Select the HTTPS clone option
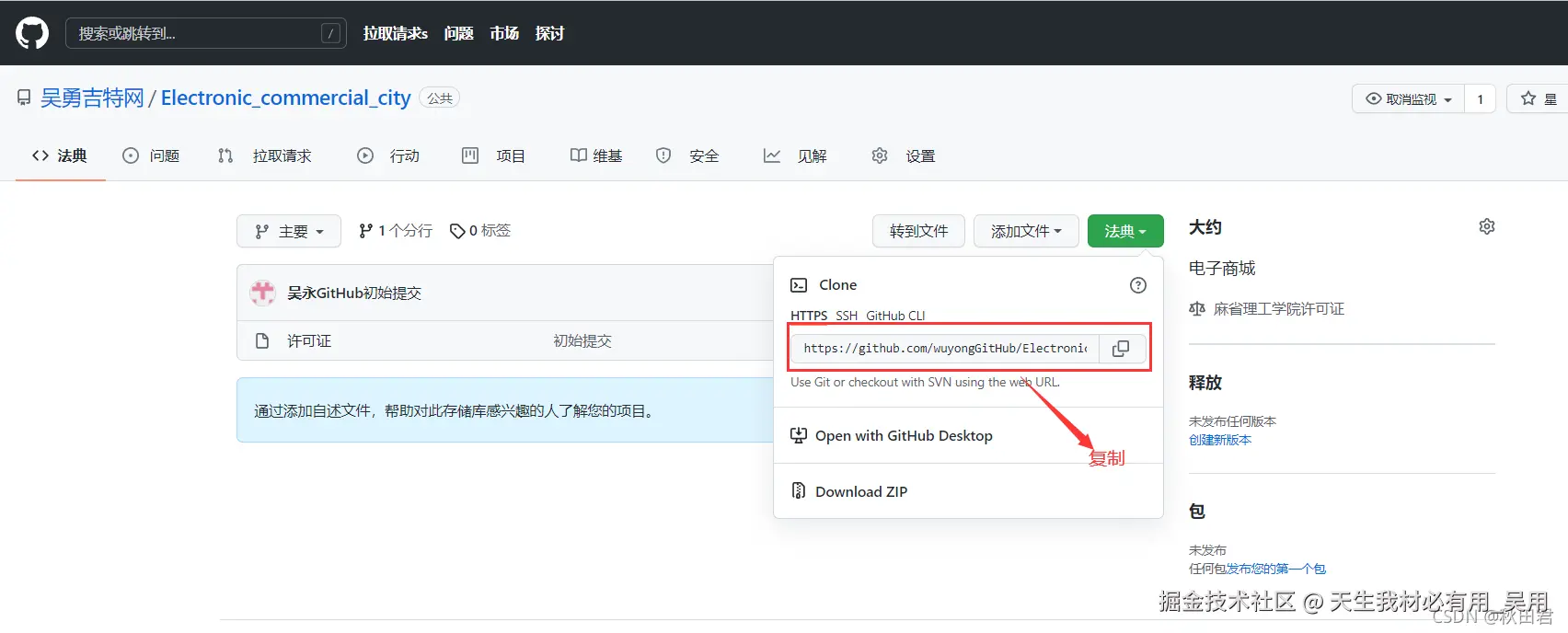Screen dimensions: 1568x633 click(x=809, y=316)
